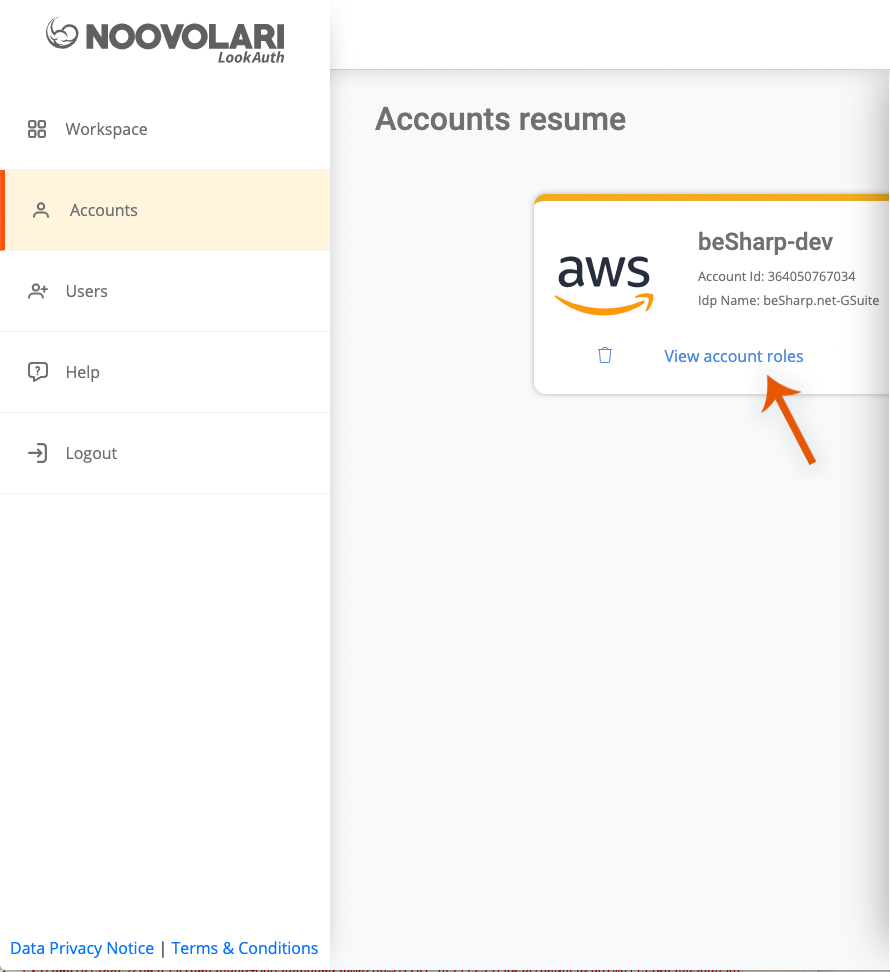This screenshot has width=890, height=972.
Task: Open the Terms & Conditions link
Action: (245, 948)
